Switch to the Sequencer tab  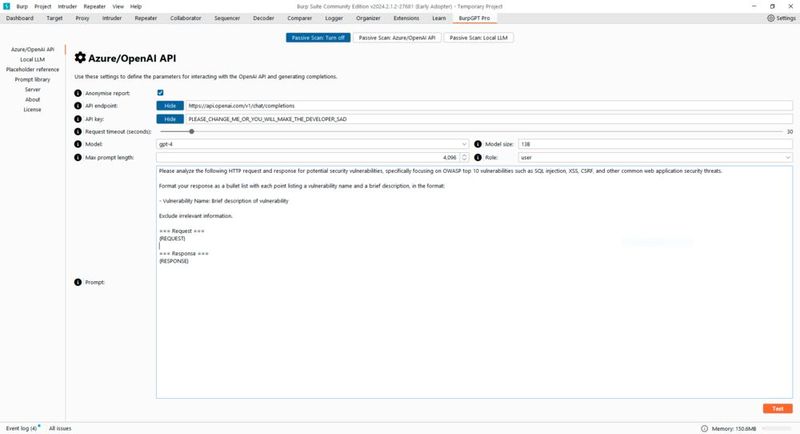pos(227,18)
